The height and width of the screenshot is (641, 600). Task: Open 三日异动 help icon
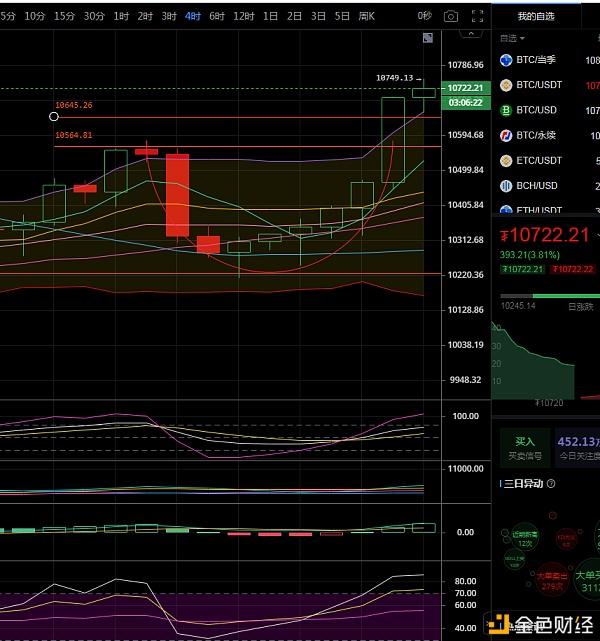[x=551, y=484]
